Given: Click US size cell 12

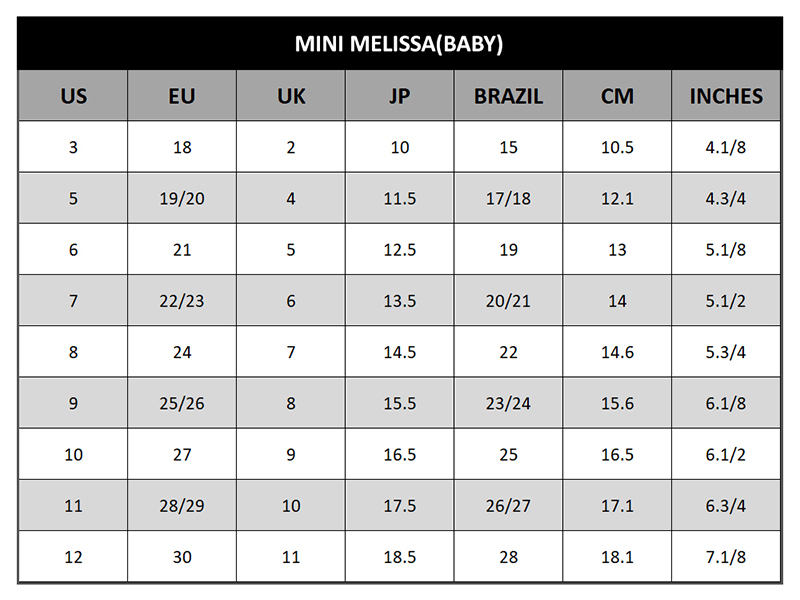Looking at the screenshot, I should pyautogui.click(x=73, y=557).
